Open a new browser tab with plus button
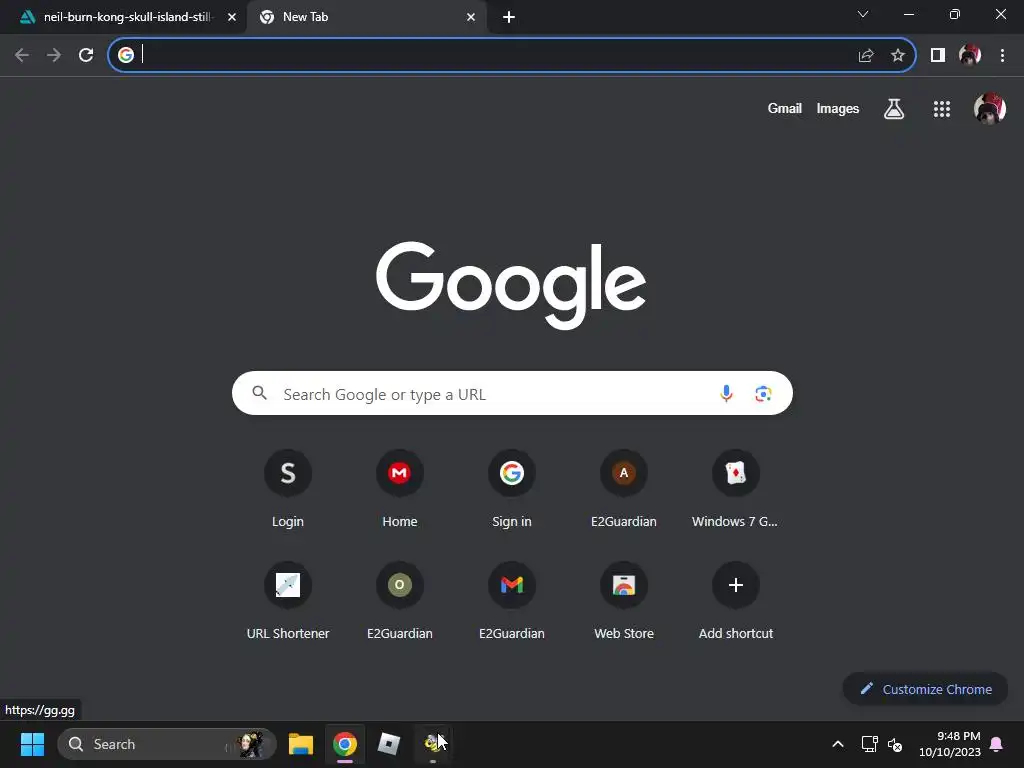 click(509, 17)
